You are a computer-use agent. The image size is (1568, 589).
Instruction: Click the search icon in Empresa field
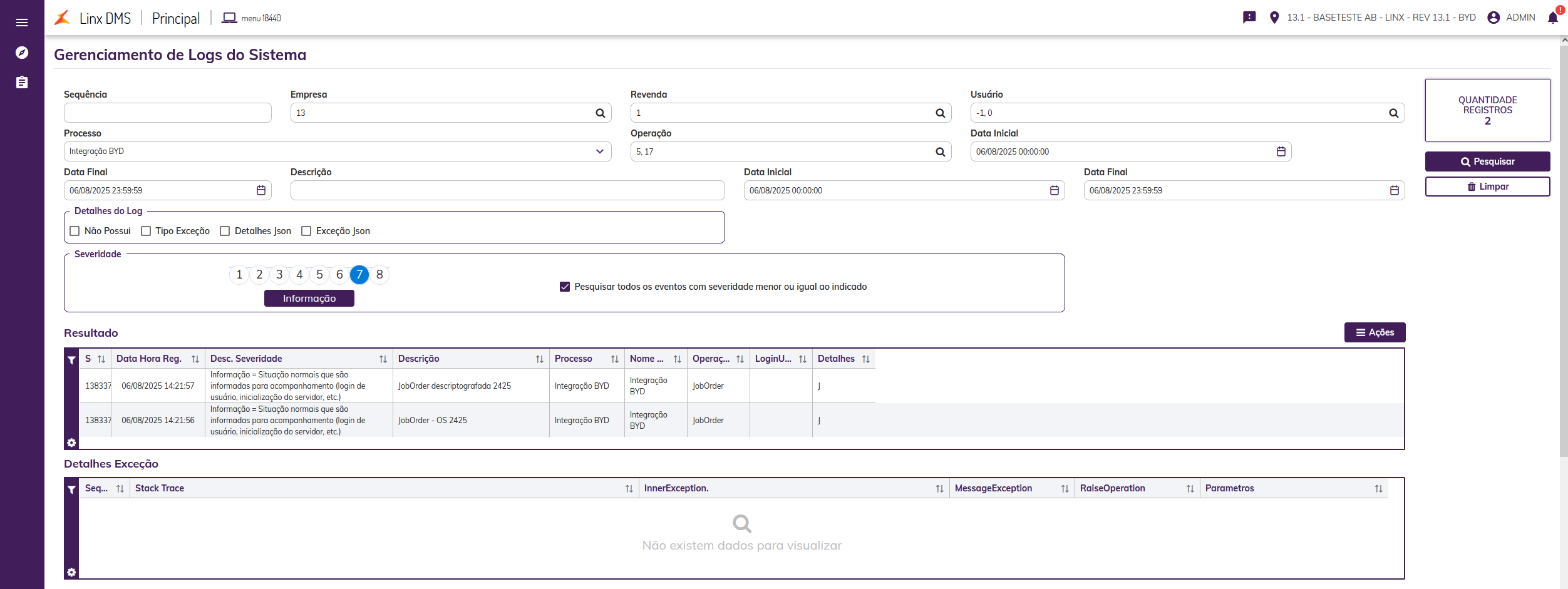point(600,113)
